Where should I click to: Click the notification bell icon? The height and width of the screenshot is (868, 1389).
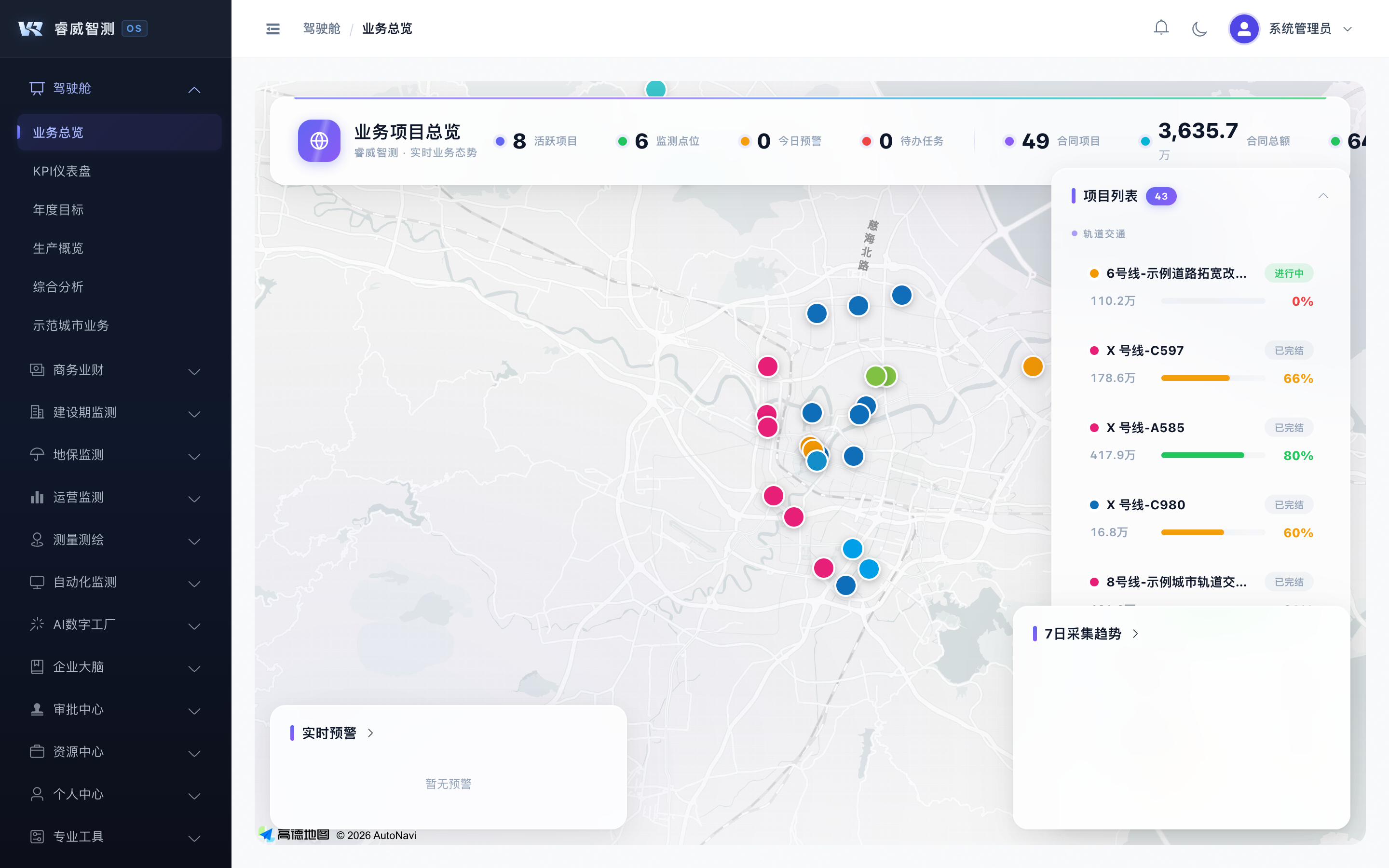coord(1161,27)
